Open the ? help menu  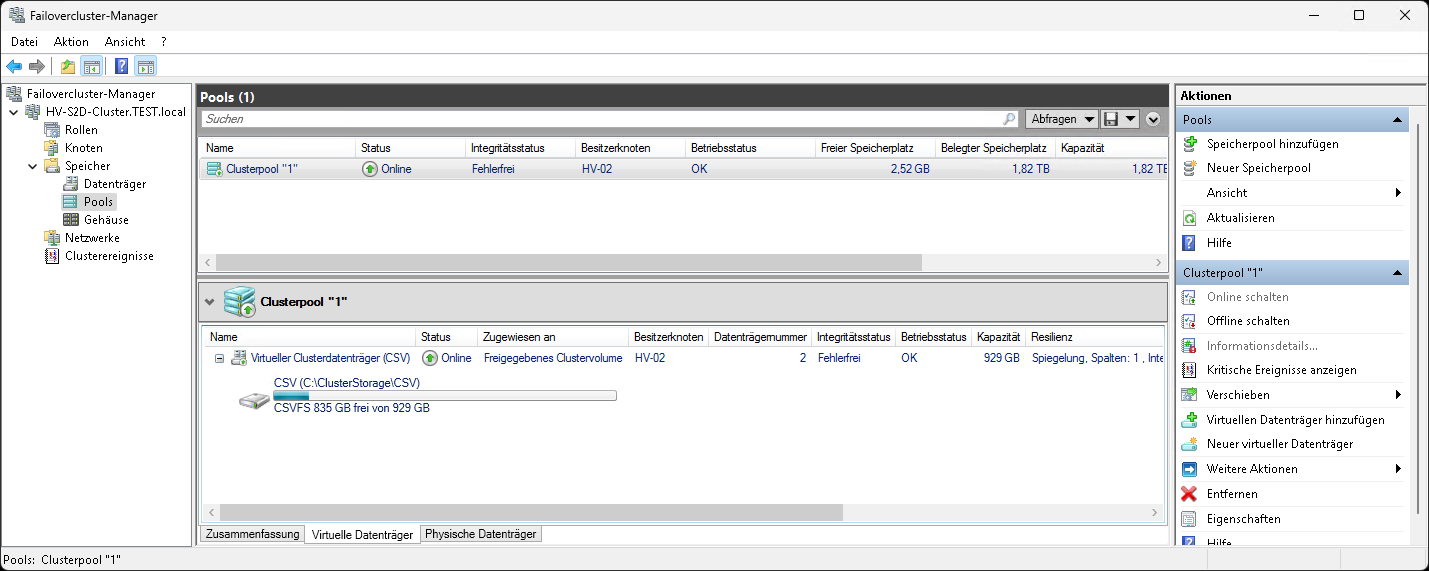(x=163, y=42)
